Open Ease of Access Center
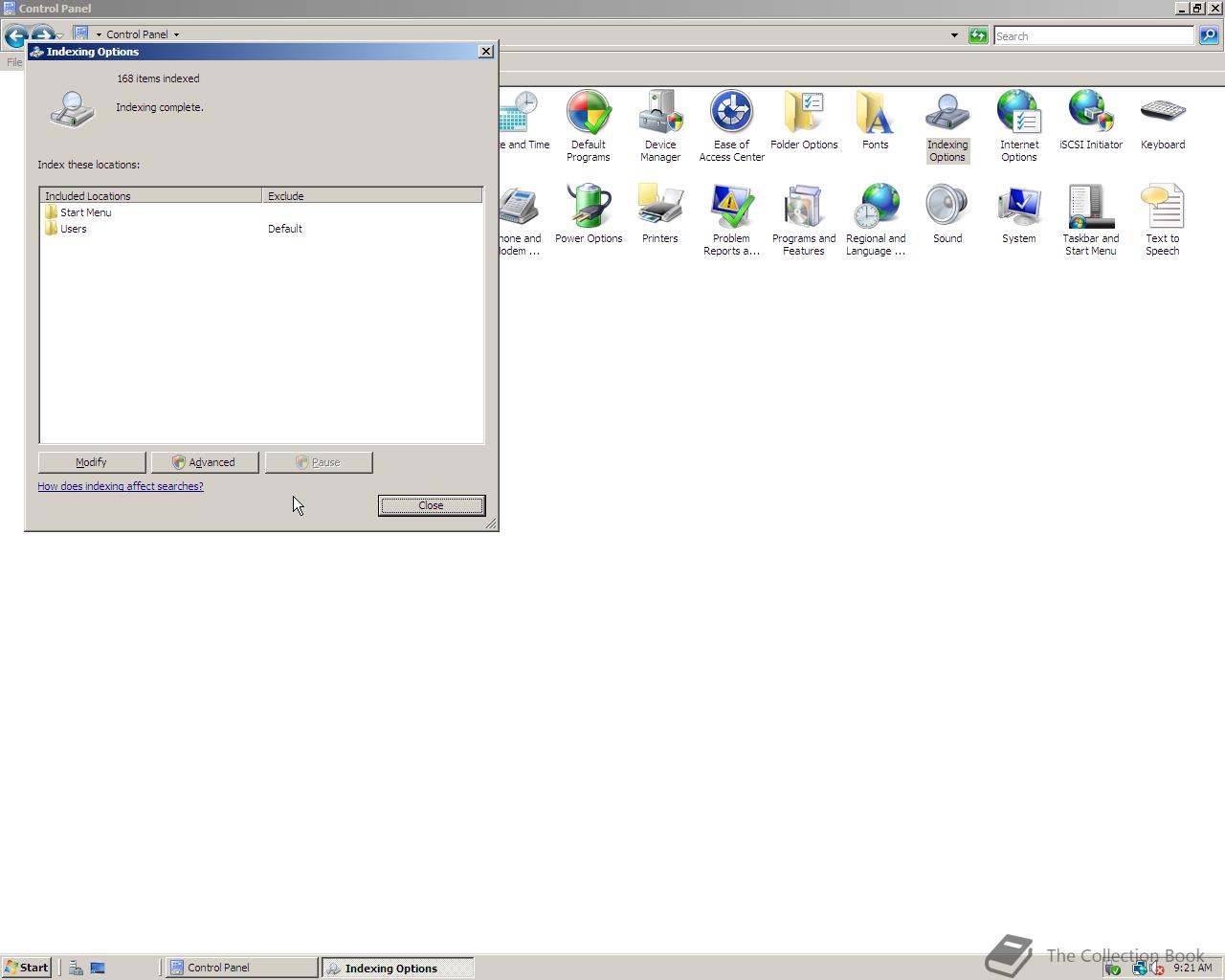The height and width of the screenshot is (980, 1225). 731,125
